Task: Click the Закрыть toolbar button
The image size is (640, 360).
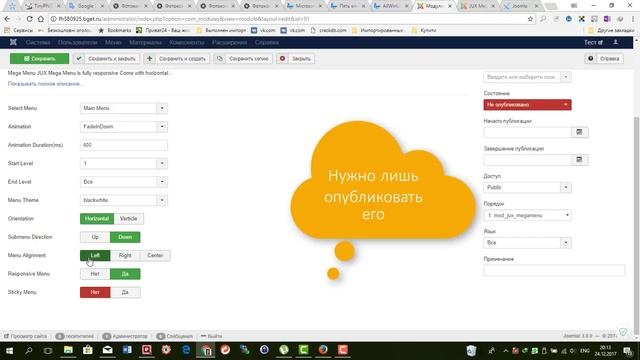Action: pyautogui.click(x=296, y=59)
